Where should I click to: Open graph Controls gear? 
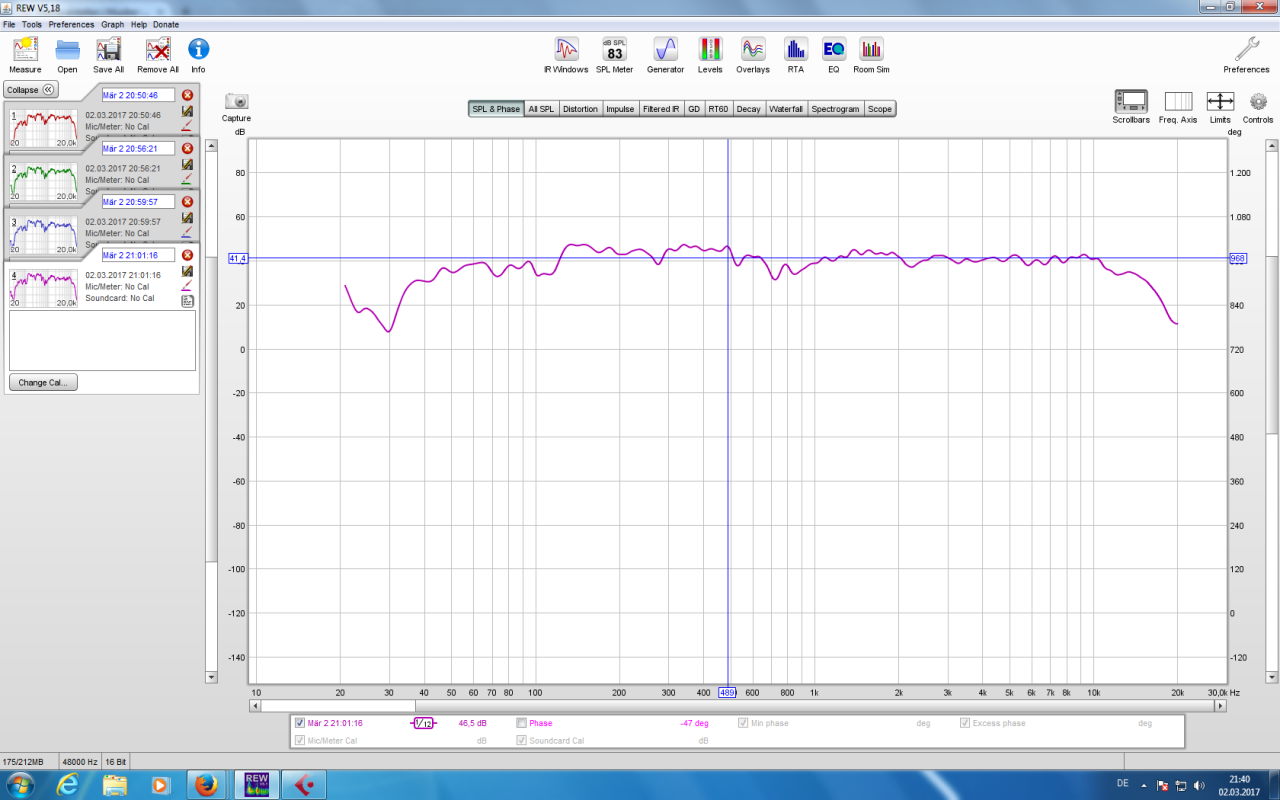[1258, 106]
